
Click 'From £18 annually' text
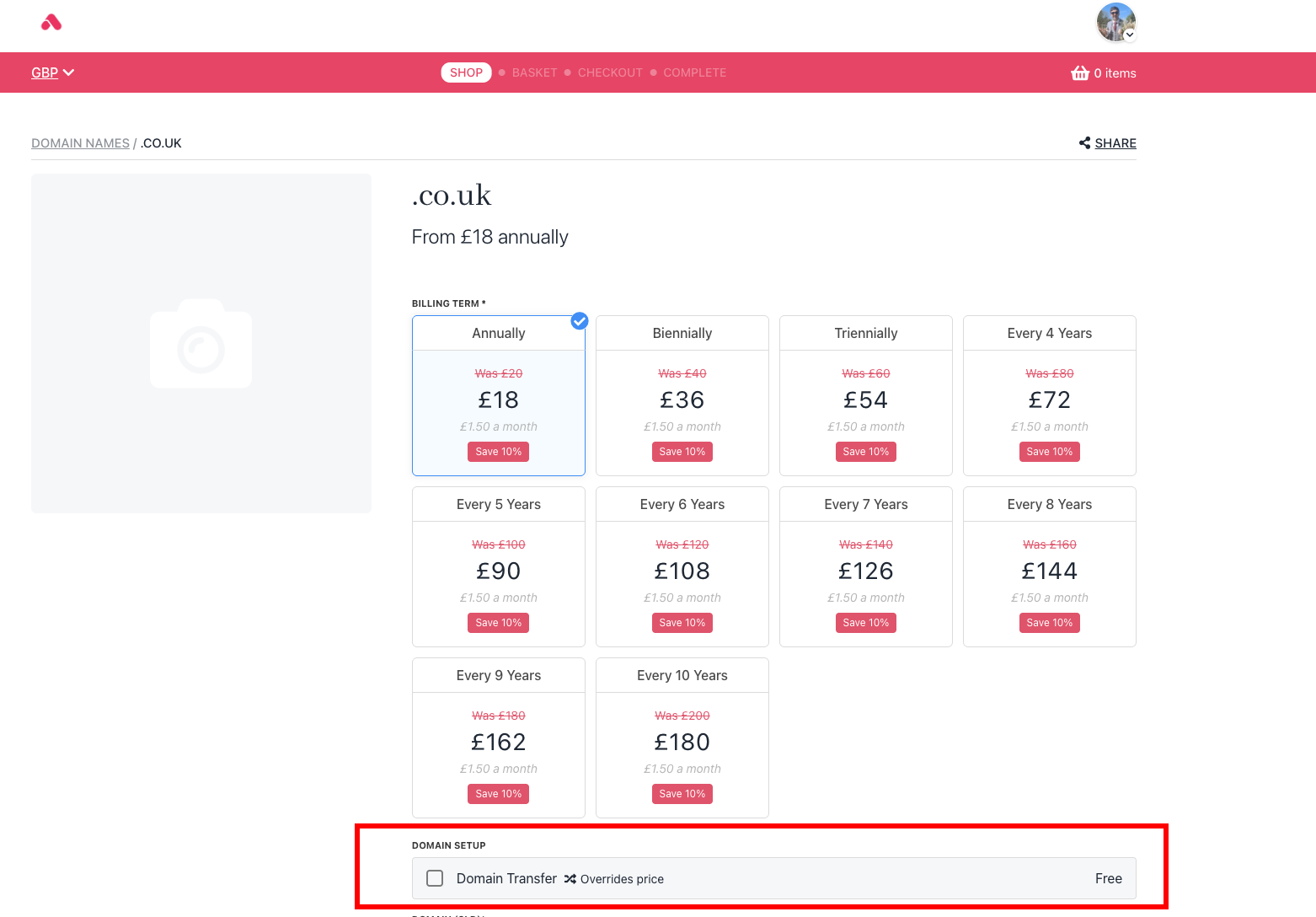coord(490,237)
